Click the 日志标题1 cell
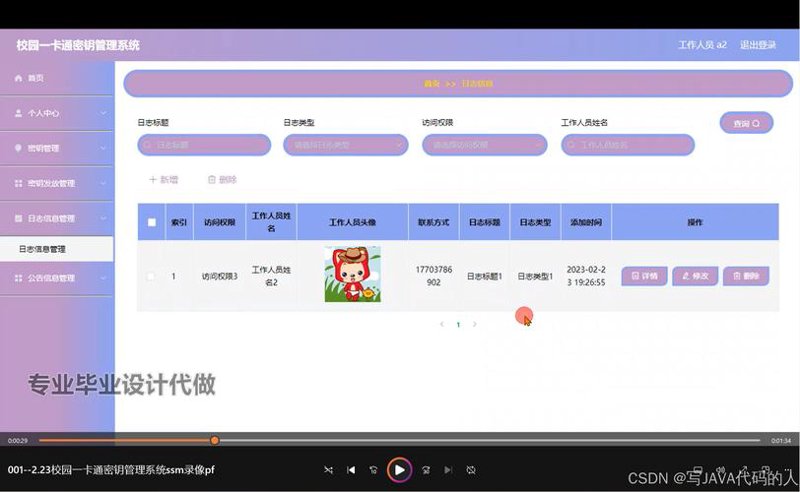Image resolution: width=800 pixels, height=492 pixels. (485, 276)
